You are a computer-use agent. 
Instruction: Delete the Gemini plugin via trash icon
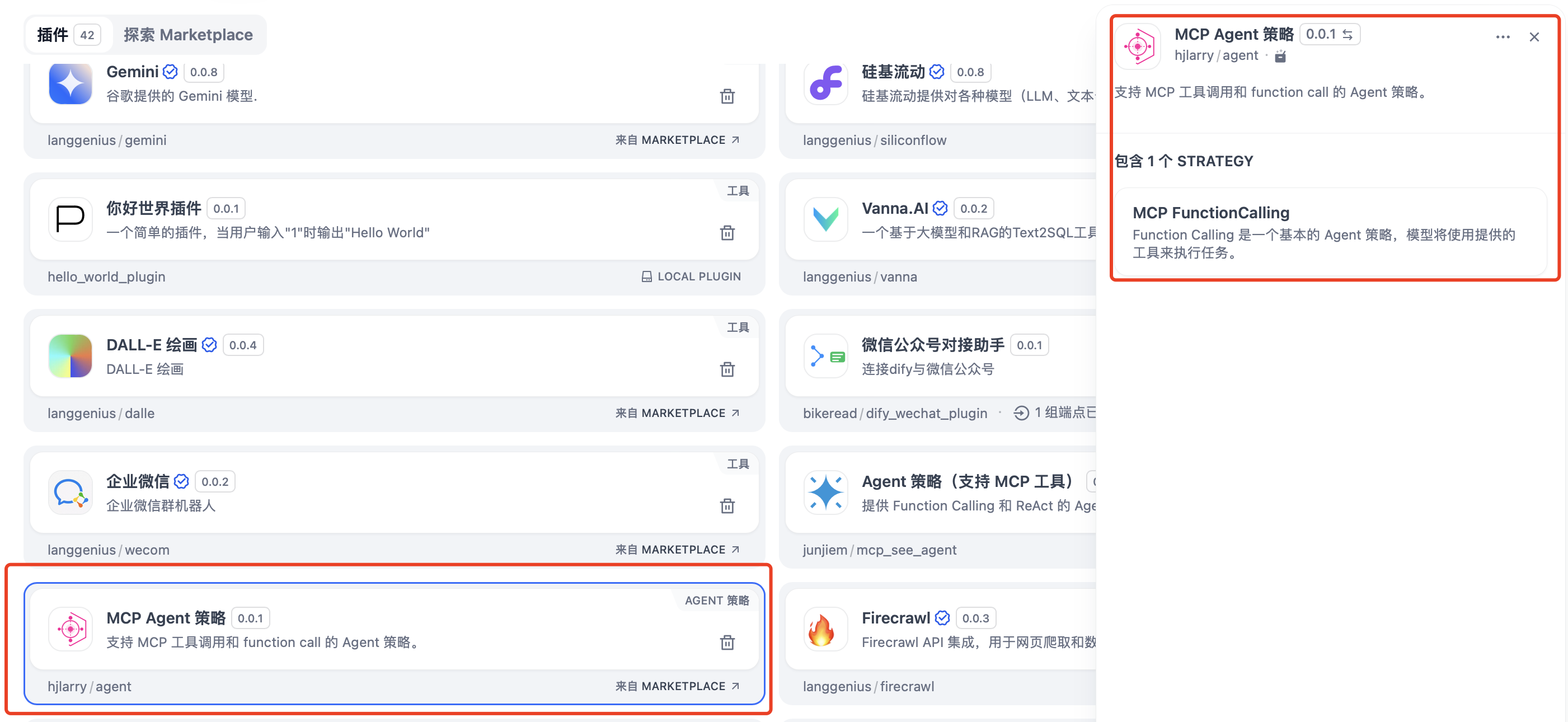pyautogui.click(x=727, y=96)
